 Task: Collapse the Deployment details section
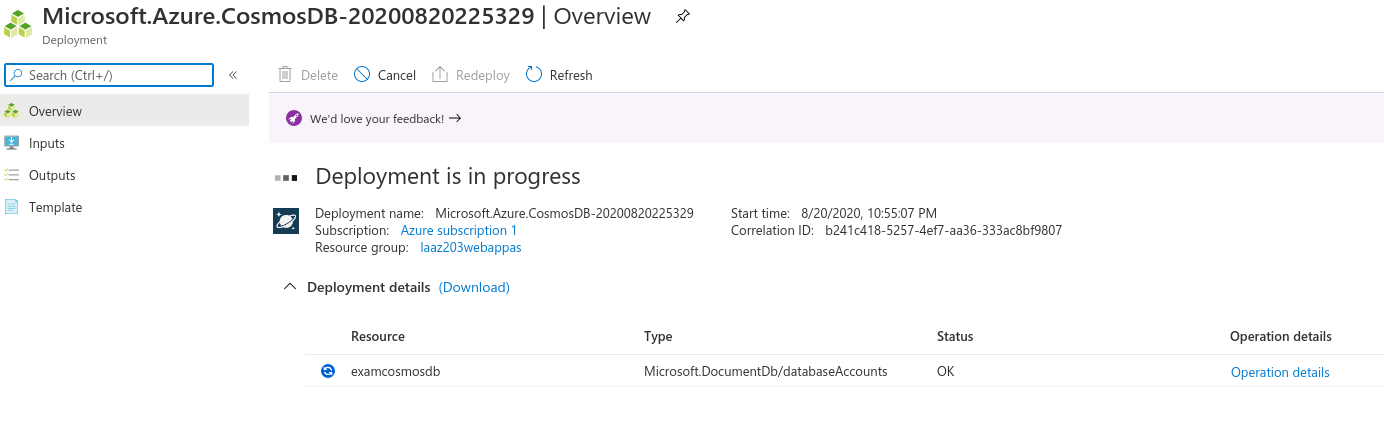[x=290, y=287]
